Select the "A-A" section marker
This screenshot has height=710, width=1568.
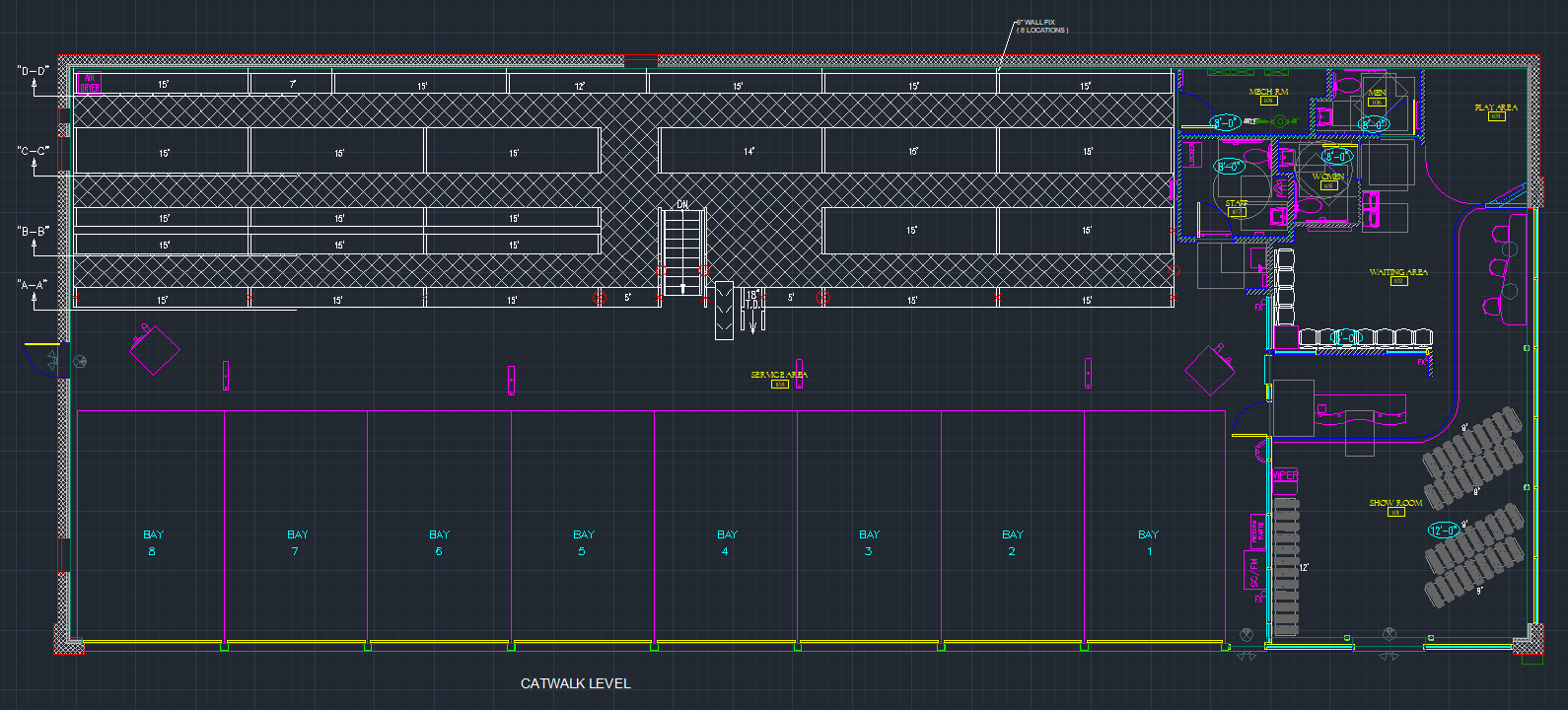coord(33,285)
